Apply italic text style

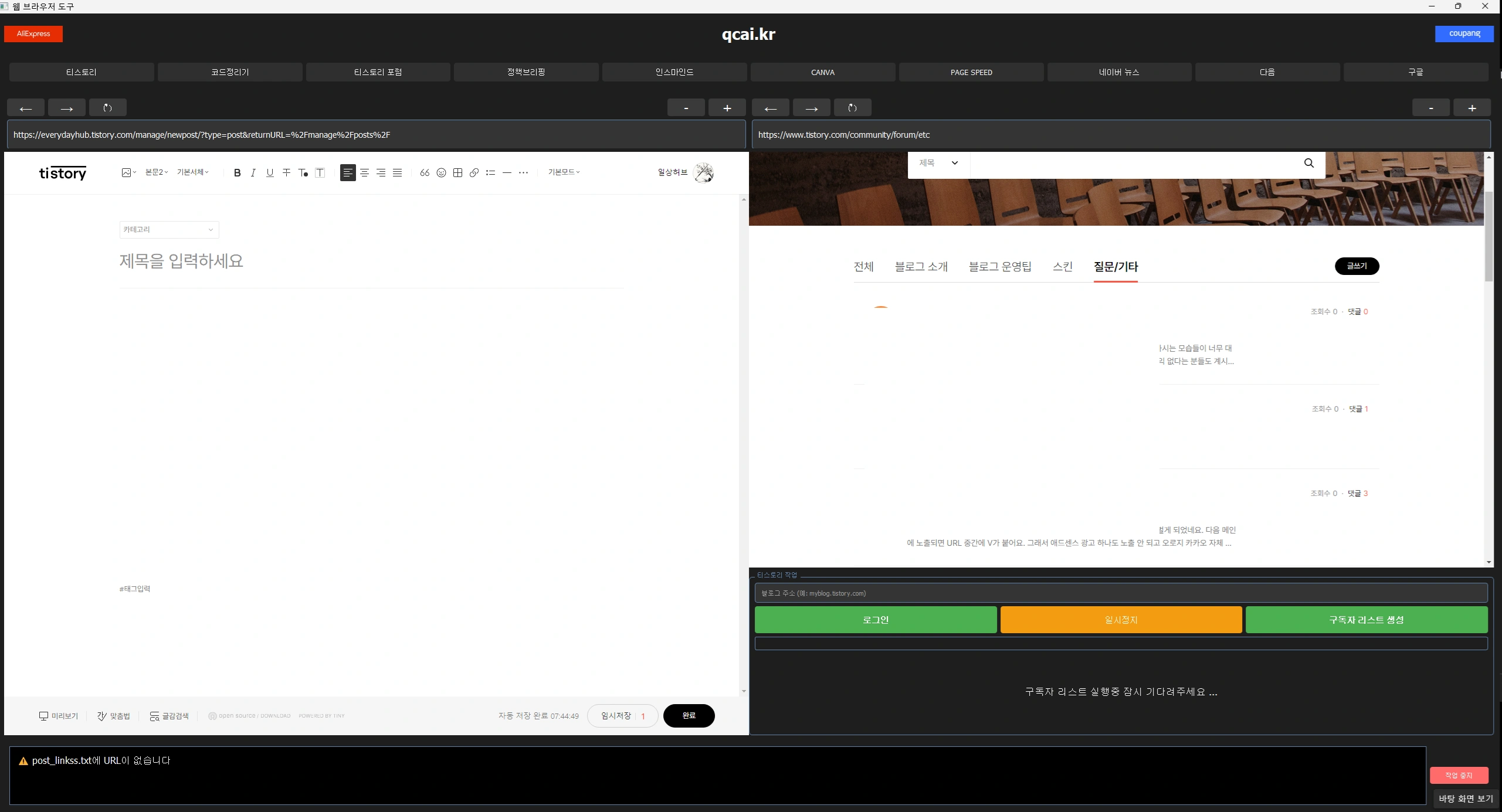[253, 172]
